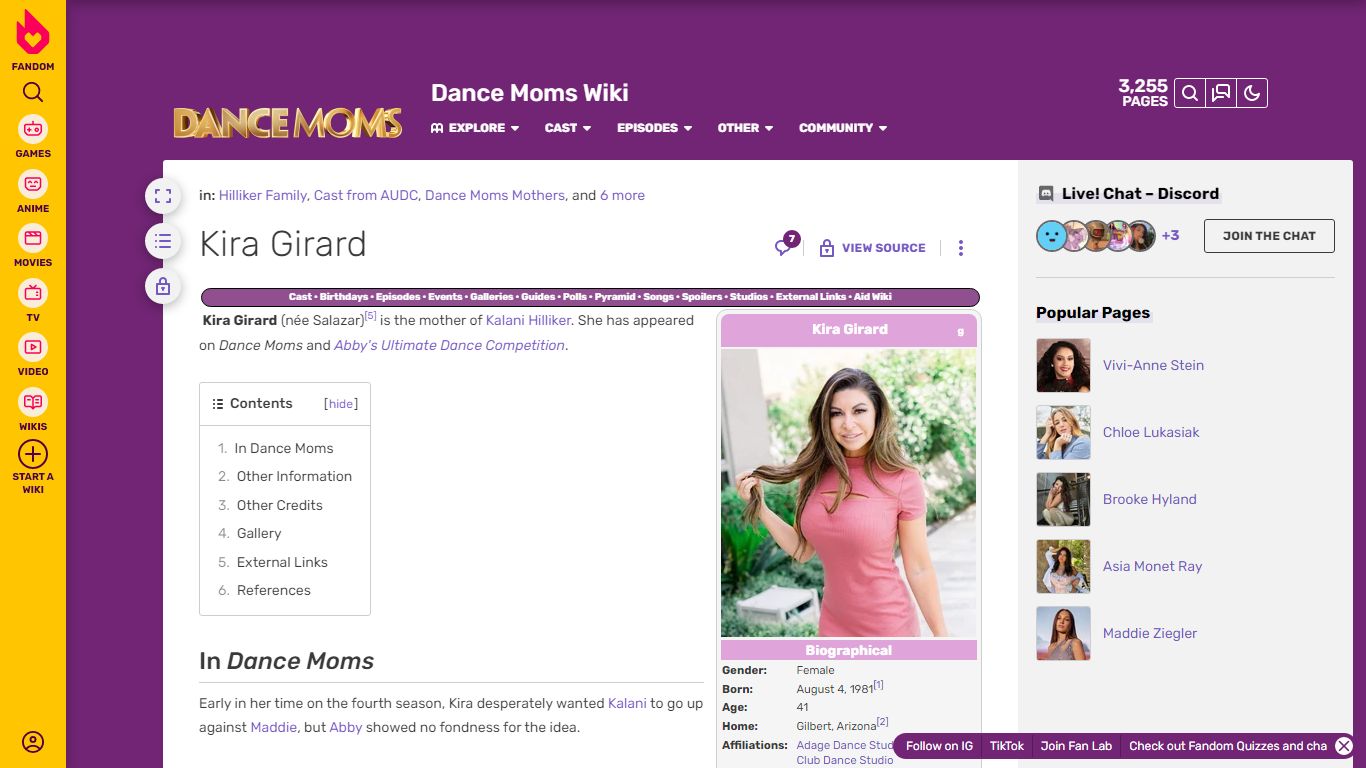Expand the Other menu
This screenshot has height=768, width=1366.
coord(745,128)
